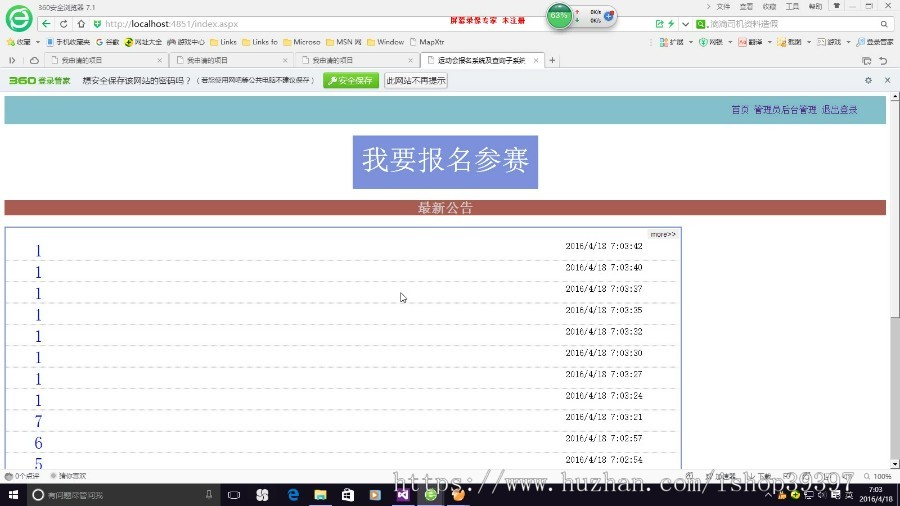Open the Extensions toolbar item

pos(672,42)
